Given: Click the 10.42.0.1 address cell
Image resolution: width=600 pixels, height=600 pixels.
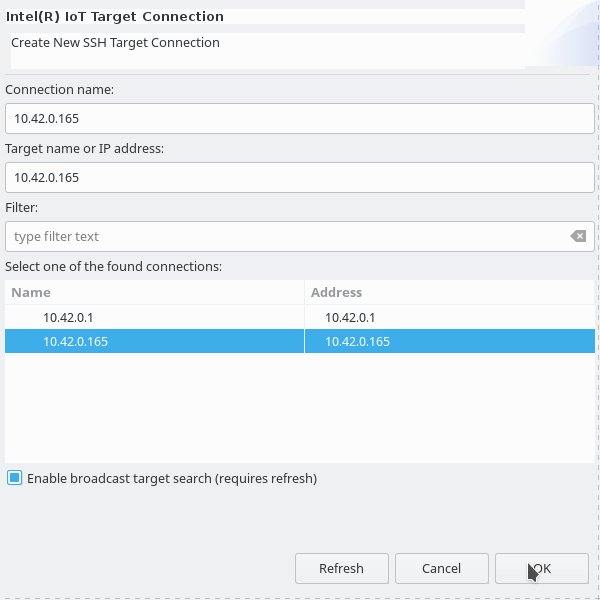Looking at the screenshot, I should 450,317.
